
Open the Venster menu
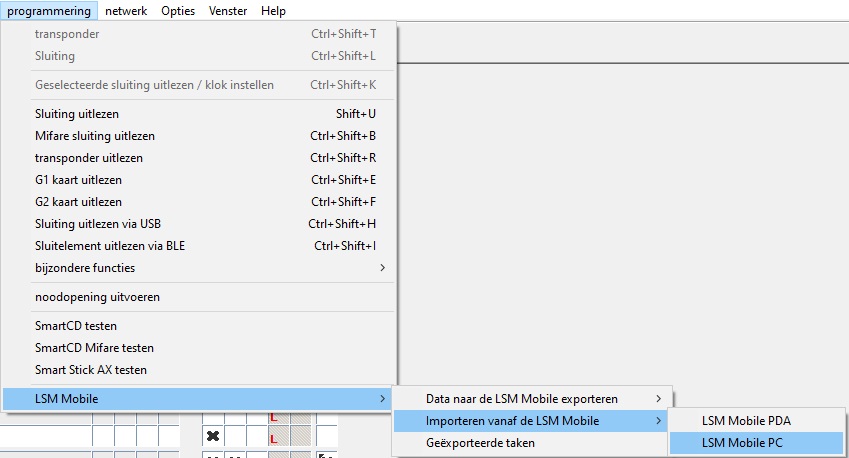(x=229, y=11)
